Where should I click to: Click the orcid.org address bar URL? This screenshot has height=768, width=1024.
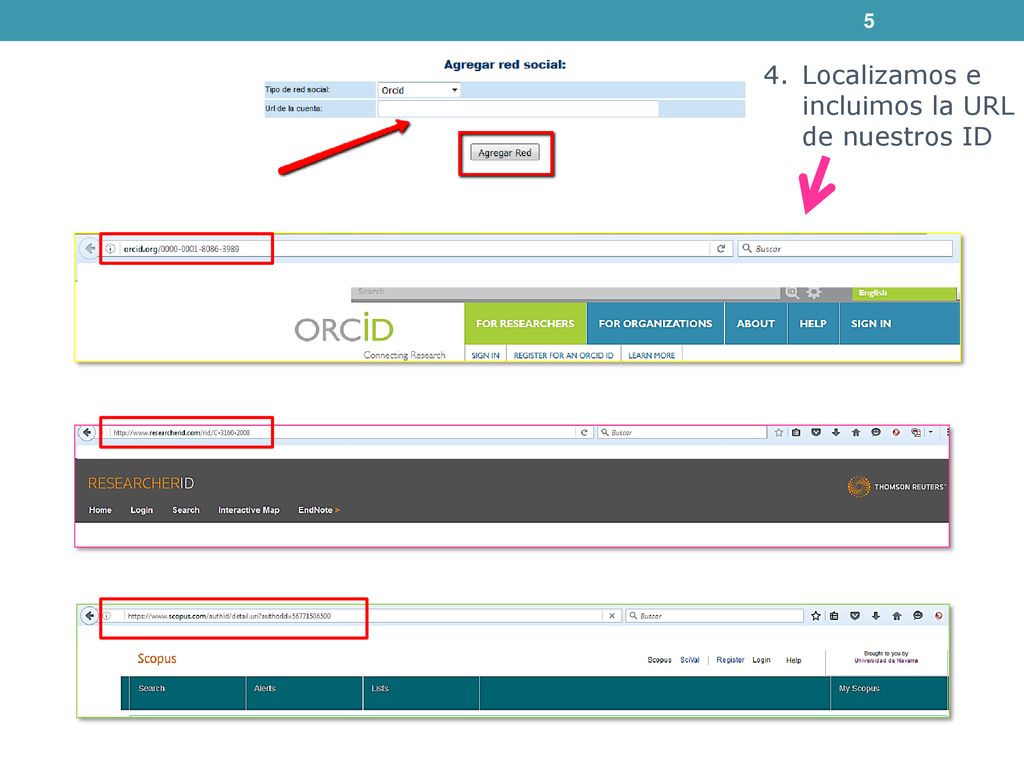tap(182, 249)
